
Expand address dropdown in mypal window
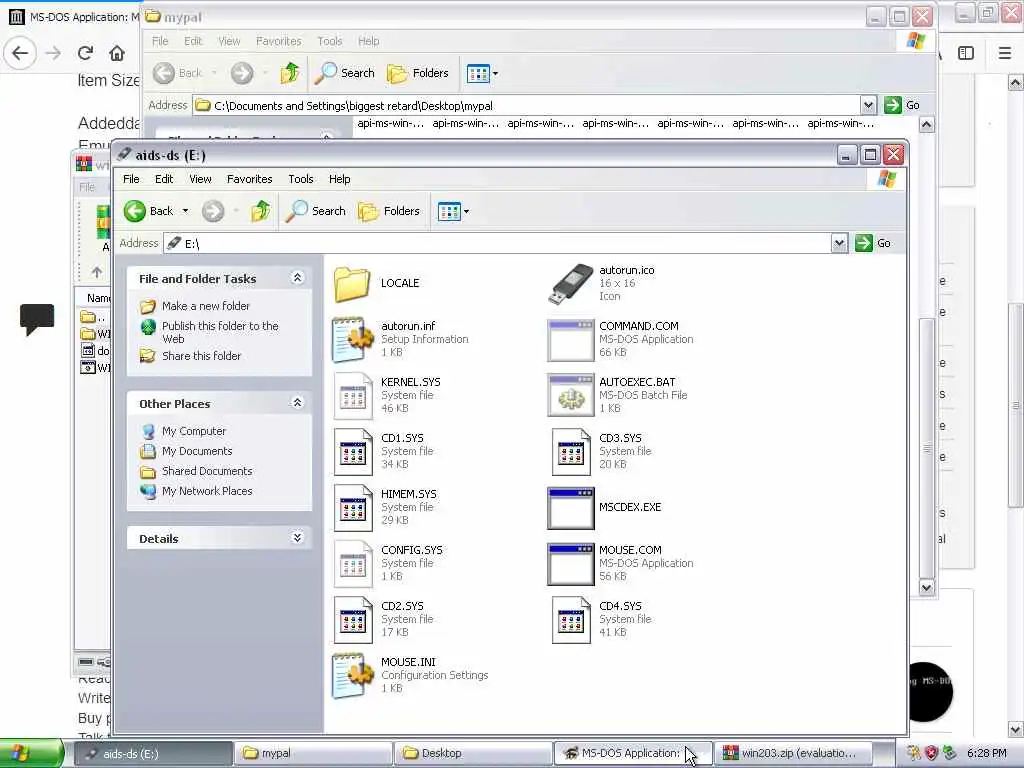[868, 105]
